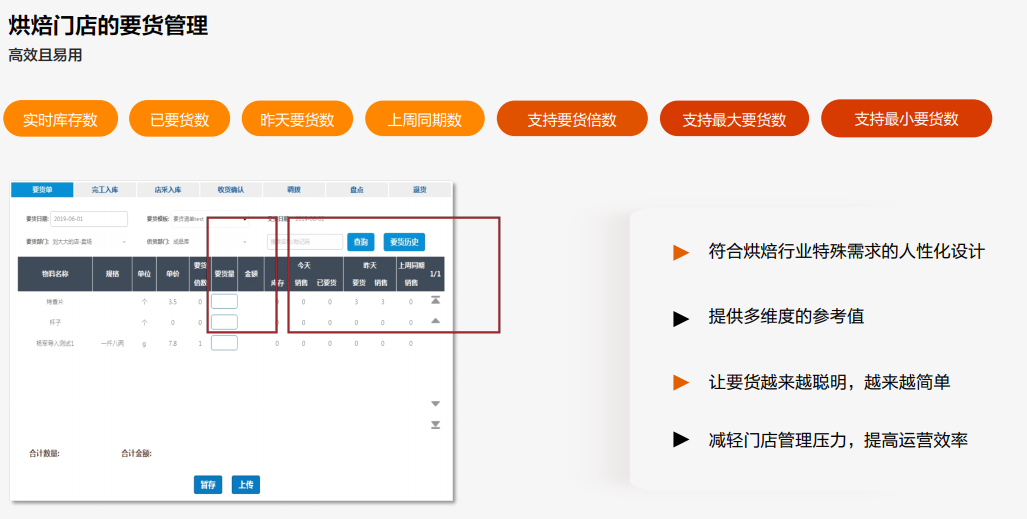Jump to last row with bottom arrow icon
The image size is (1027, 519).
tap(435, 425)
